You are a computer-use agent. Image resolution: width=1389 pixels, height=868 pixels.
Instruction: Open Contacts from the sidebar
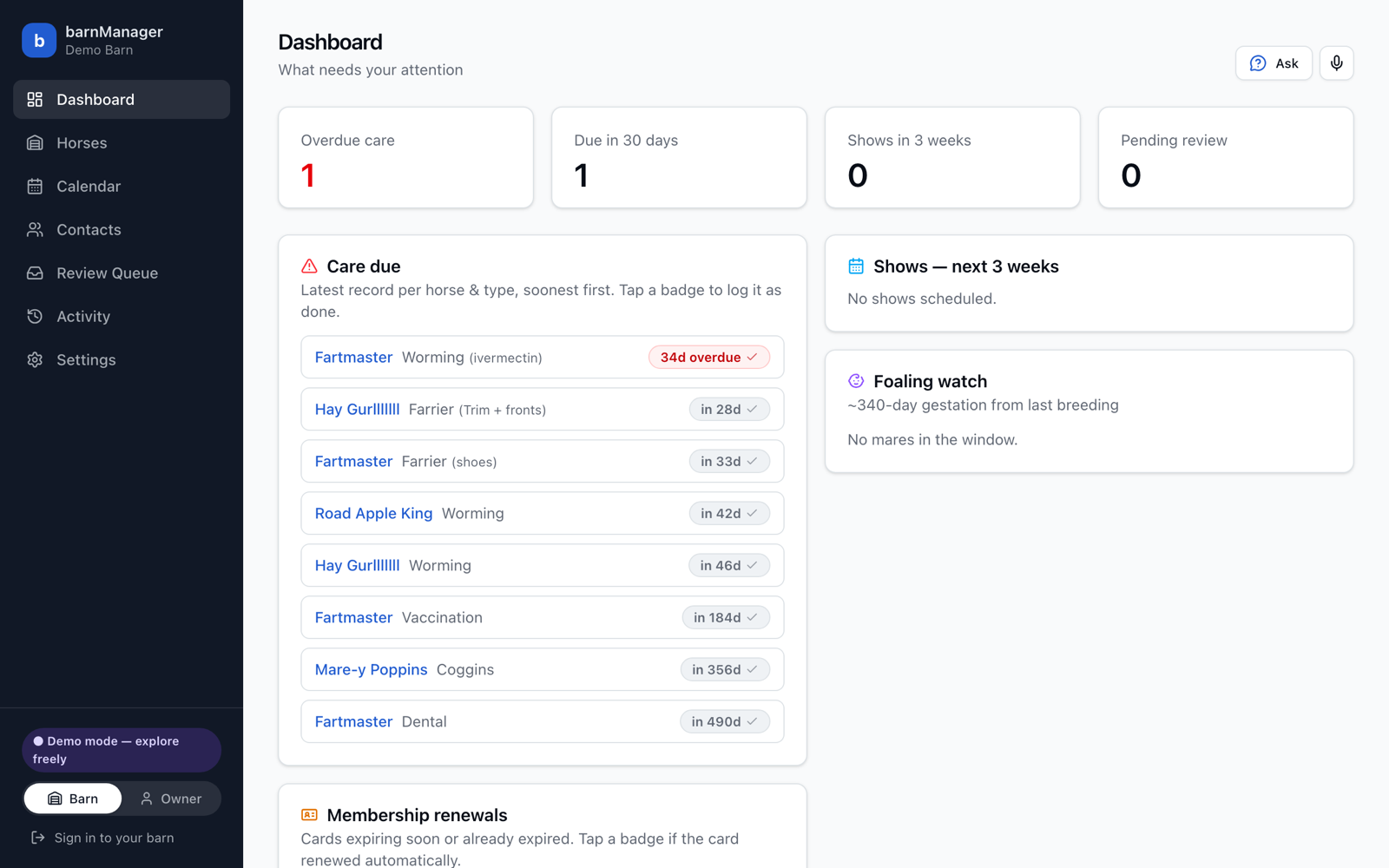[x=122, y=230]
